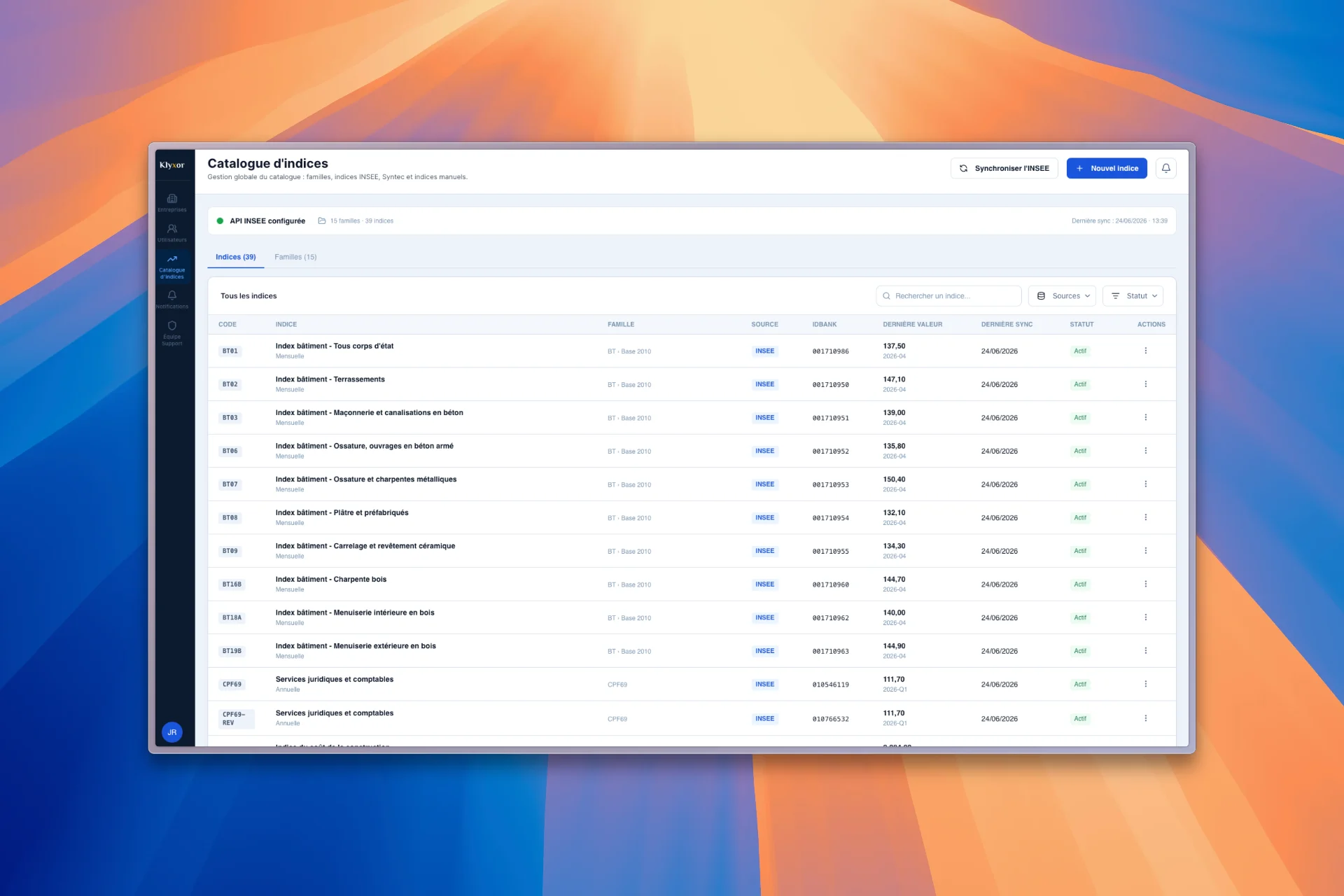The width and height of the screenshot is (1344, 896).
Task: Click the Nouvel indice button
Action: pos(1107,168)
